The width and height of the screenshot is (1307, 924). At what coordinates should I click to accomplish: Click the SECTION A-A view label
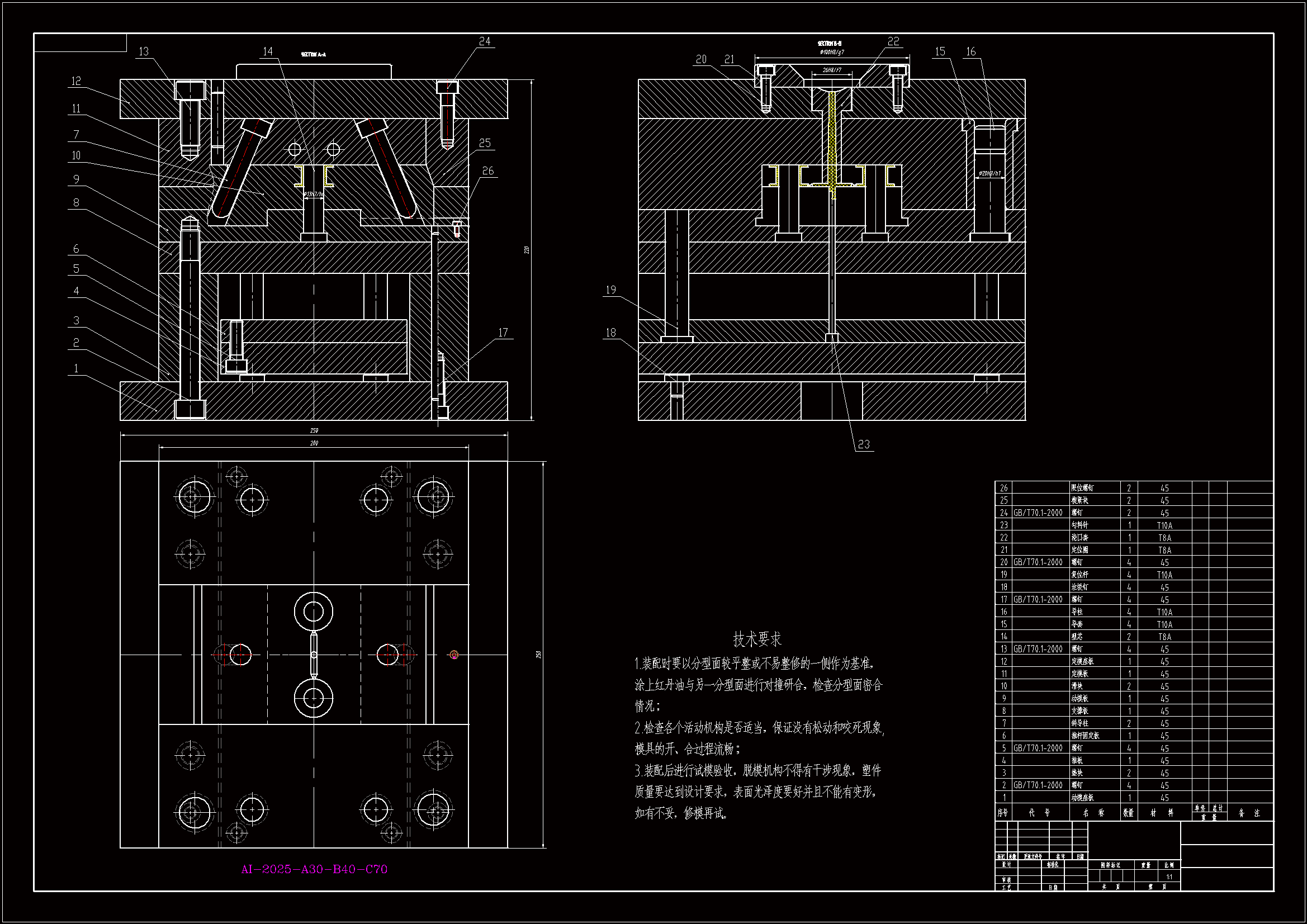pos(313,55)
